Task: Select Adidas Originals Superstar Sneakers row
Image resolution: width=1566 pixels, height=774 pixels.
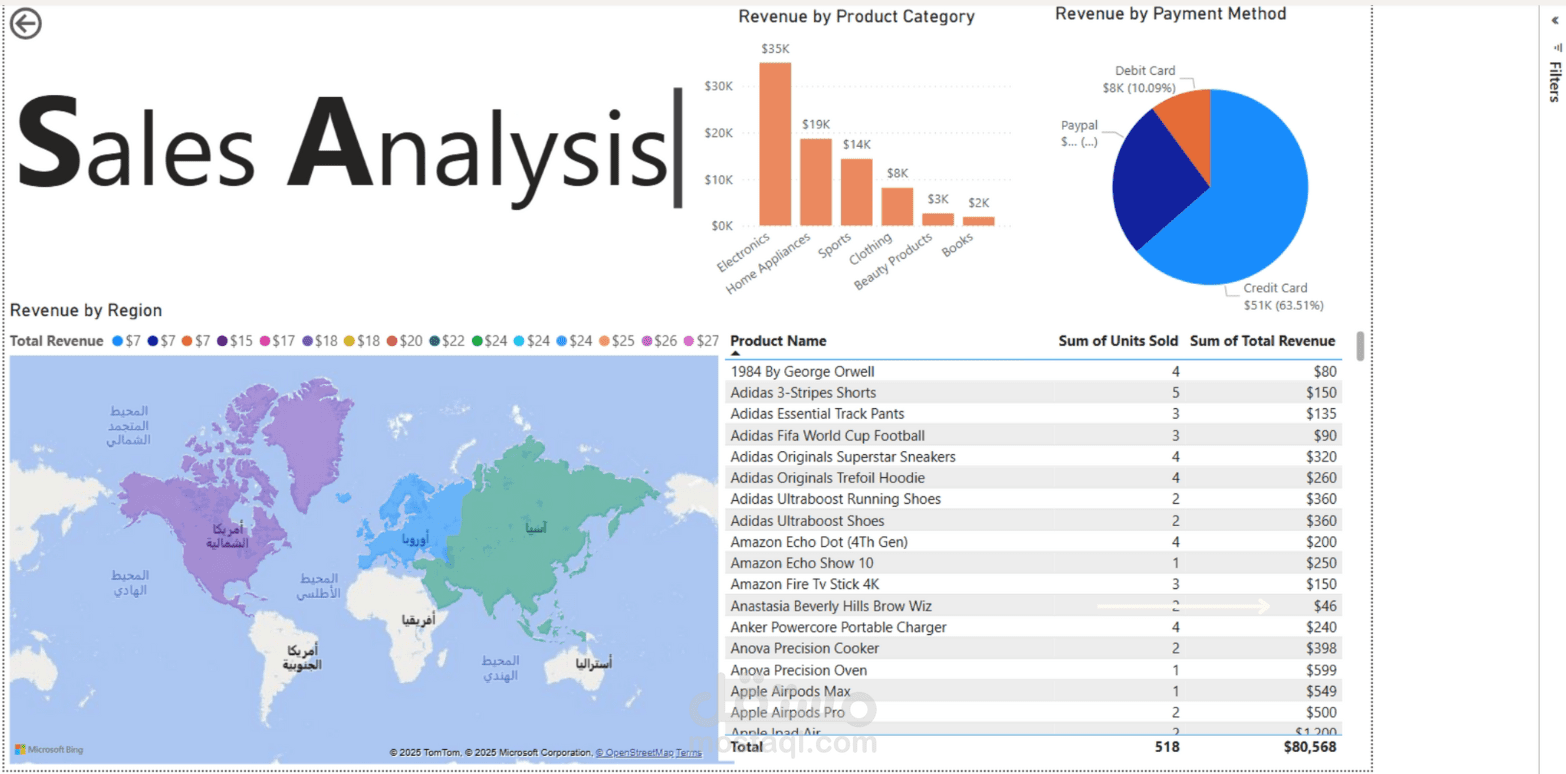Action: tap(1033, 457)
